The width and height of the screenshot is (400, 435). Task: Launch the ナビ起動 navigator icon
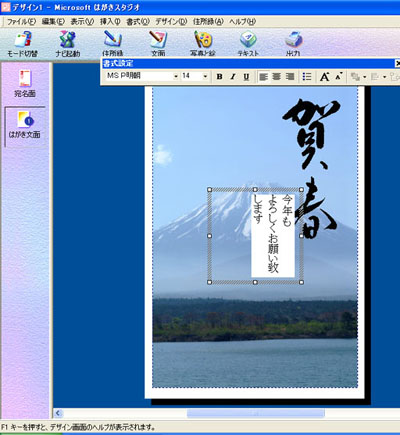tap(68, 43)
